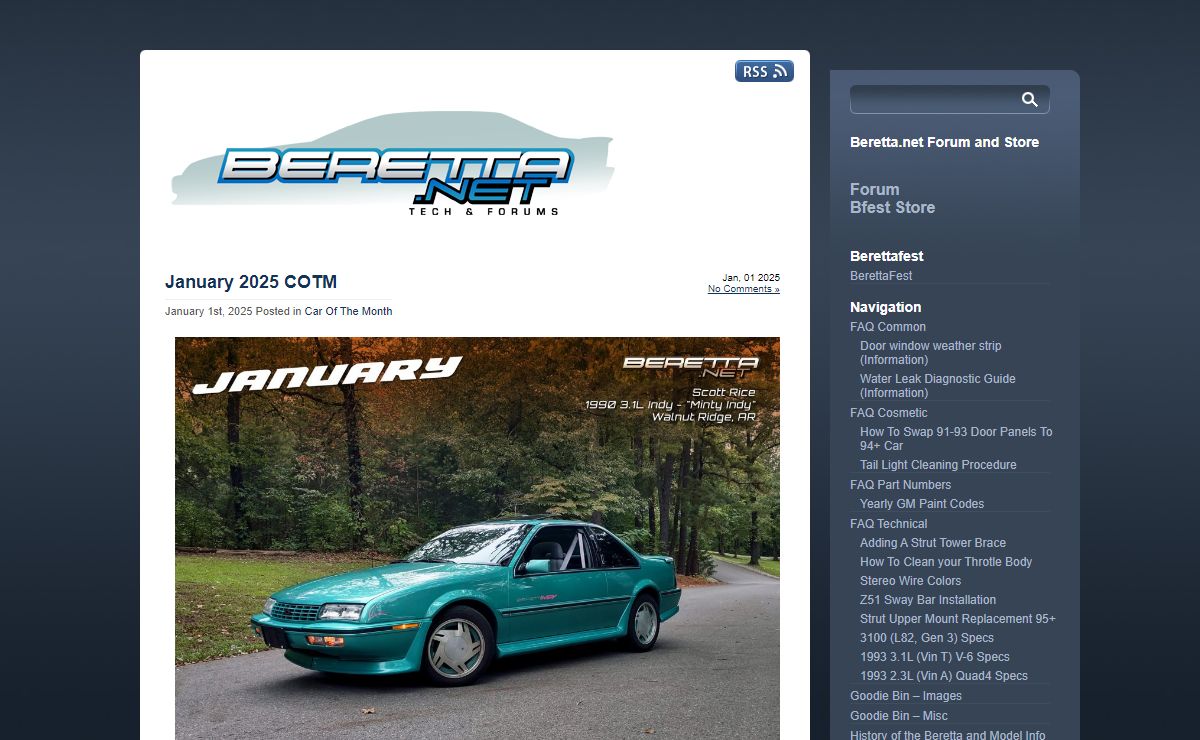Open Stereo Wire Colors page
Screen dimensions: 1200x740
point(910,581)
